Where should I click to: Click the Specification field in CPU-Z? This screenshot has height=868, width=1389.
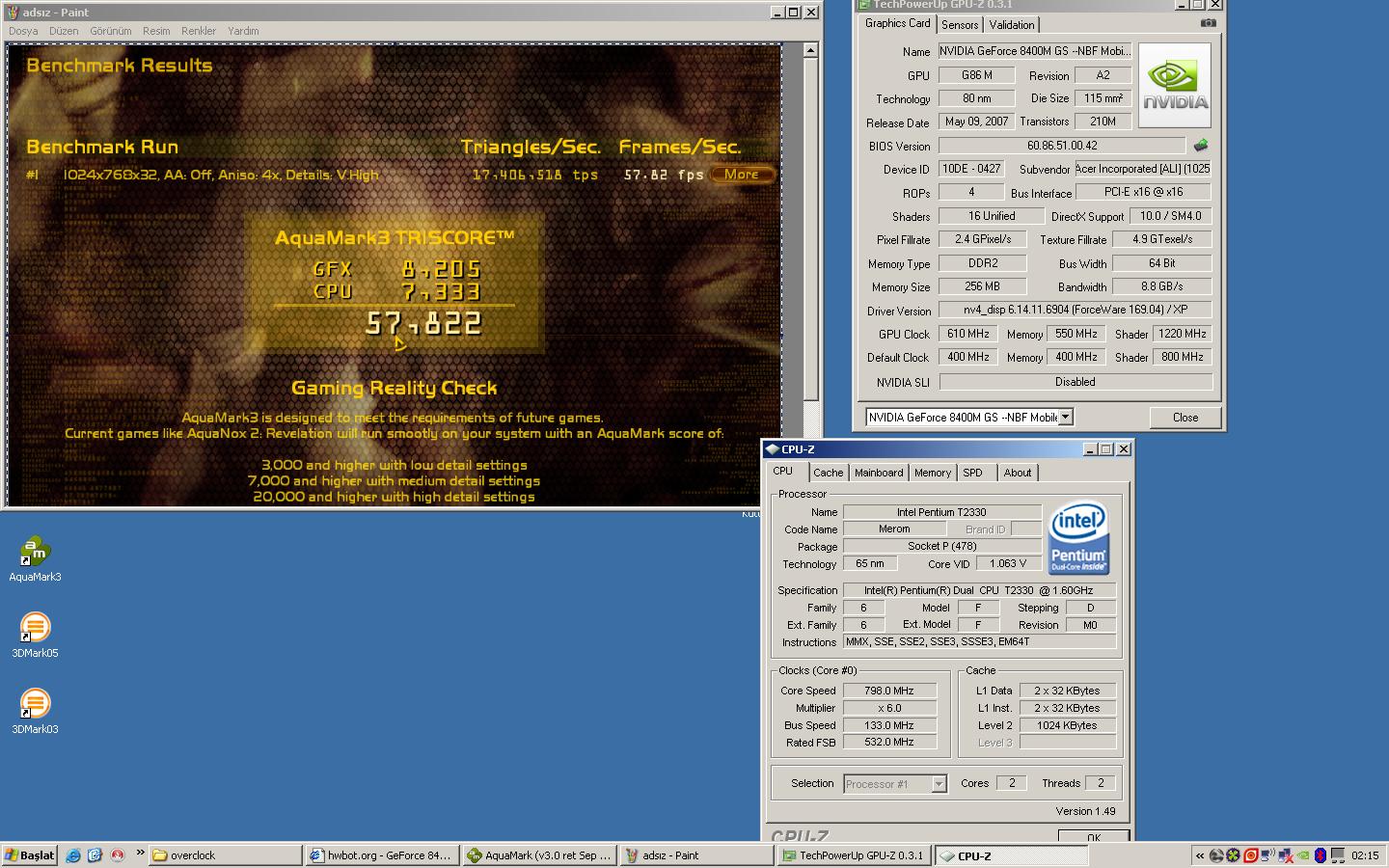click(979, 590)
